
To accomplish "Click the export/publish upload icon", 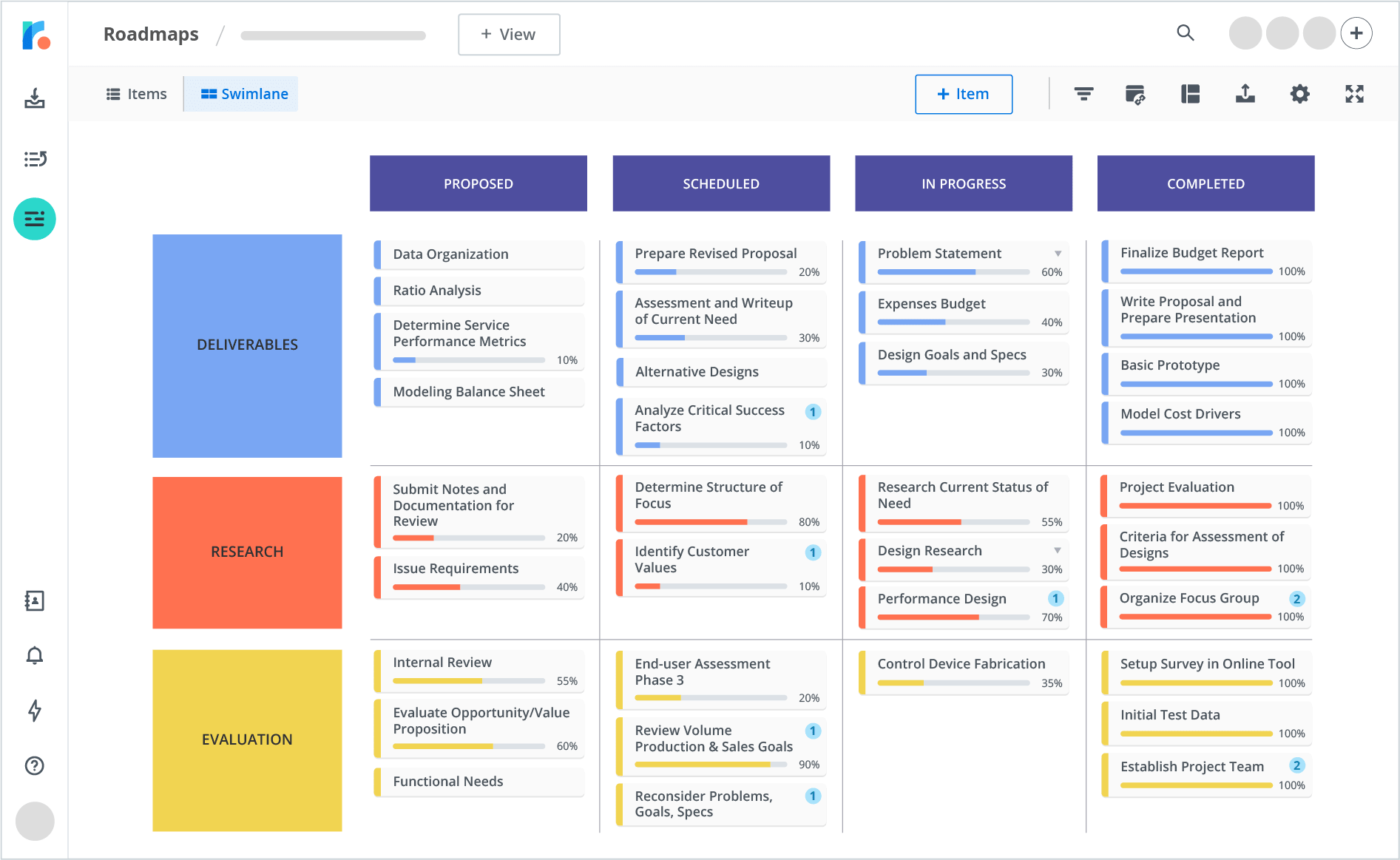I will point(1245,94).
